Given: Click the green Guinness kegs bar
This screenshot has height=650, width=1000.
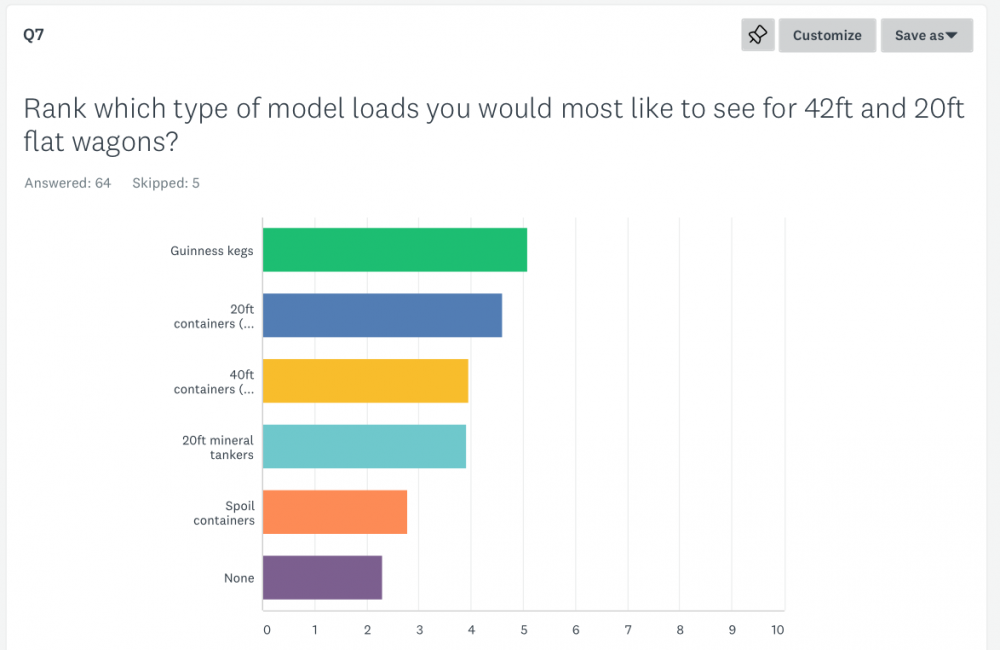Looking at the screenshot, I should coord(394,250).
